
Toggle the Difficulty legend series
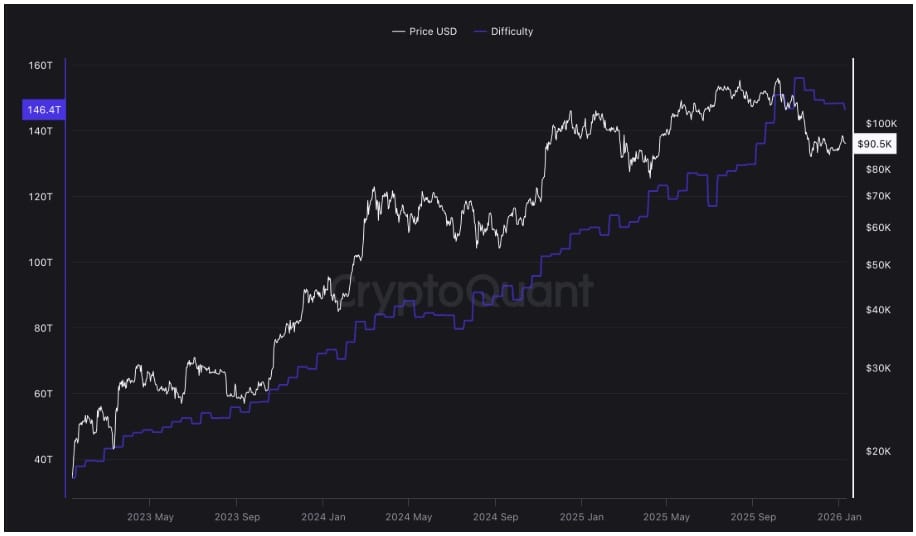tap(511, 32)
